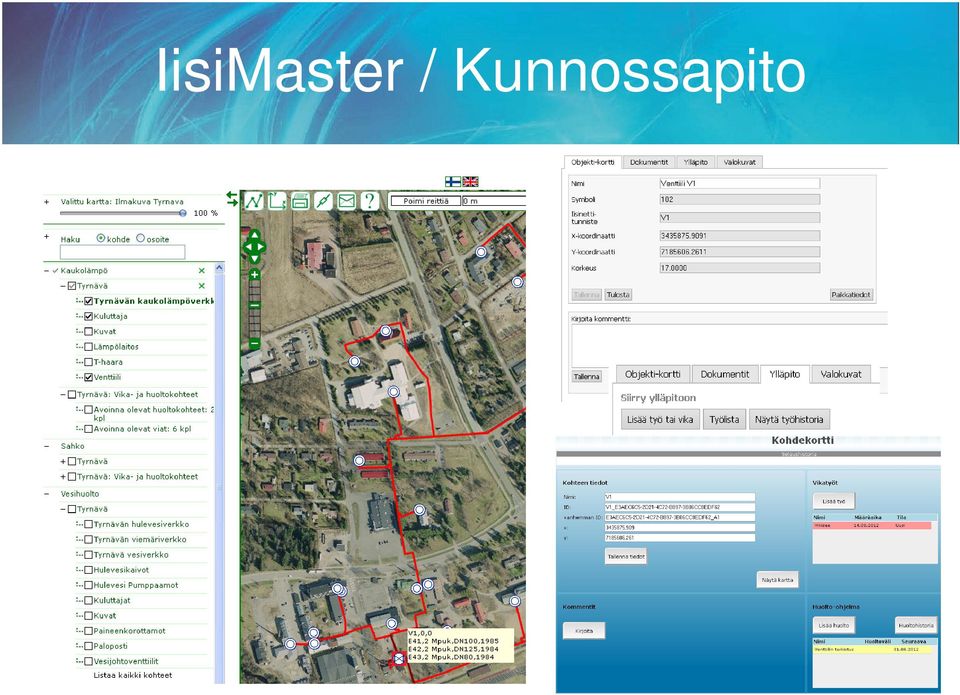Click the green swap arrows beside the map
Screen dimensions: 960x695
pyautogui.click(x=231, y=198)
